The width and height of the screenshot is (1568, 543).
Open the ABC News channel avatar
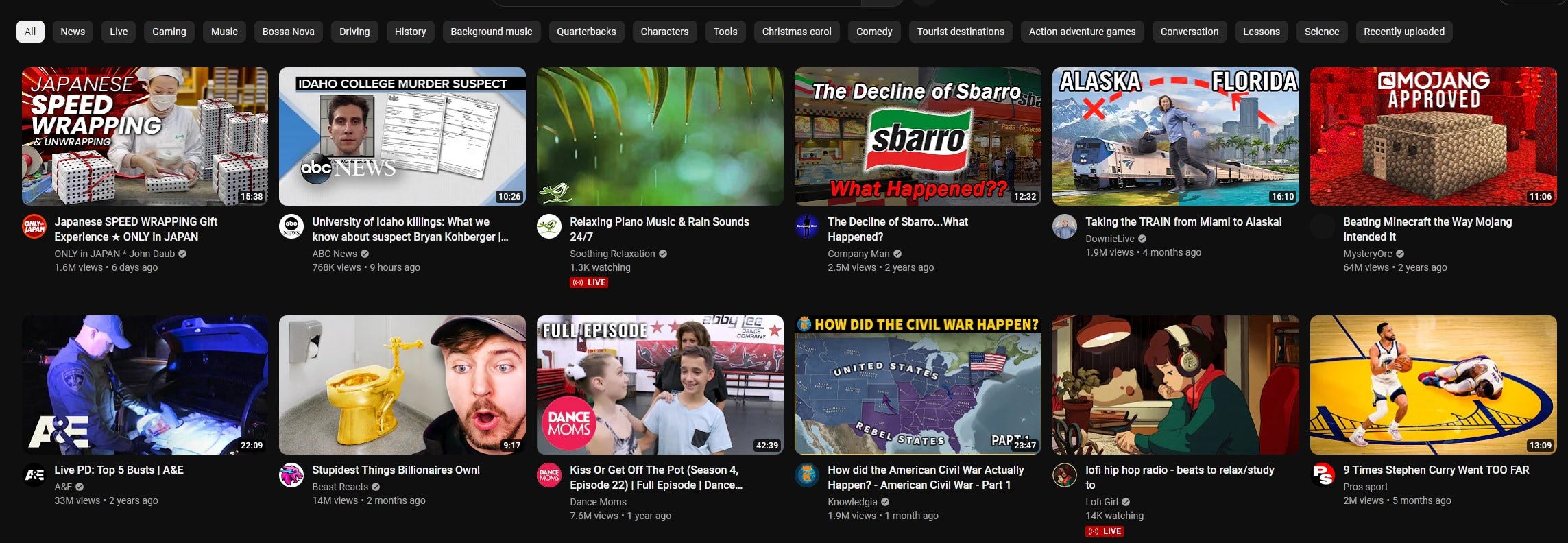291,226
